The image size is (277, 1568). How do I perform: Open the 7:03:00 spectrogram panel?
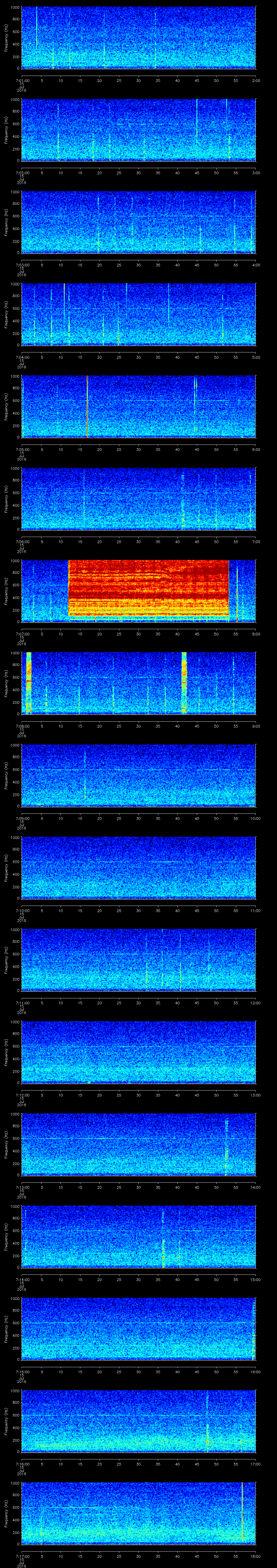tap(138, 222)
